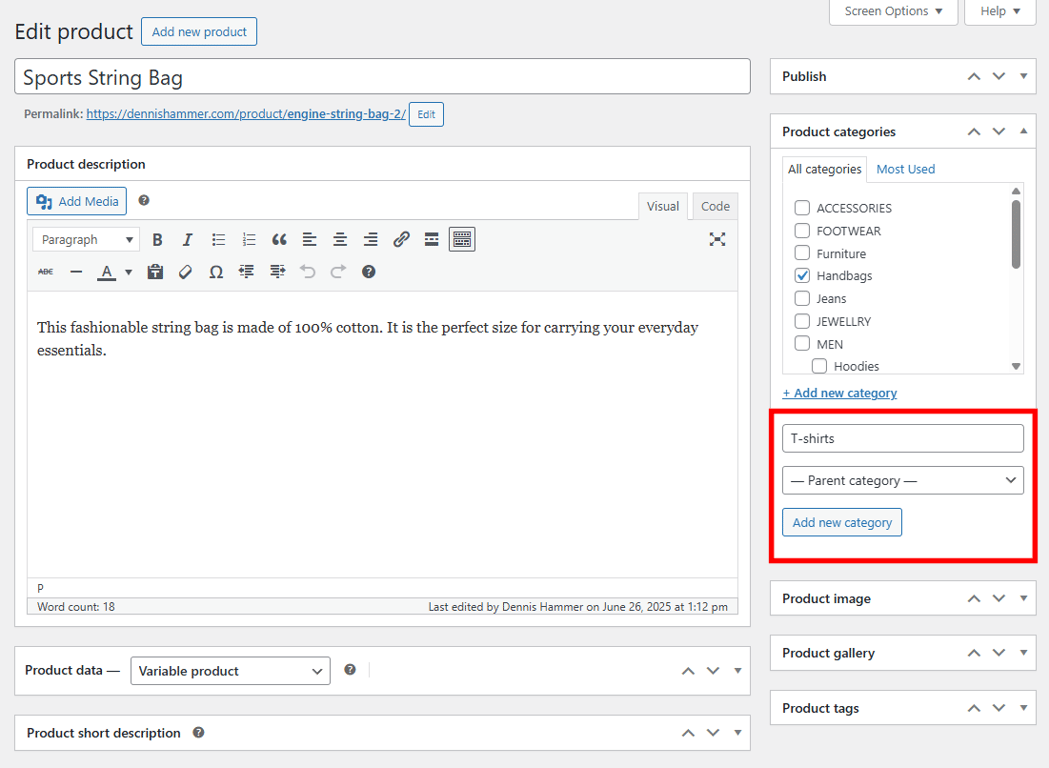Toggle bold formatting in the editor

[x=157, y=239]
